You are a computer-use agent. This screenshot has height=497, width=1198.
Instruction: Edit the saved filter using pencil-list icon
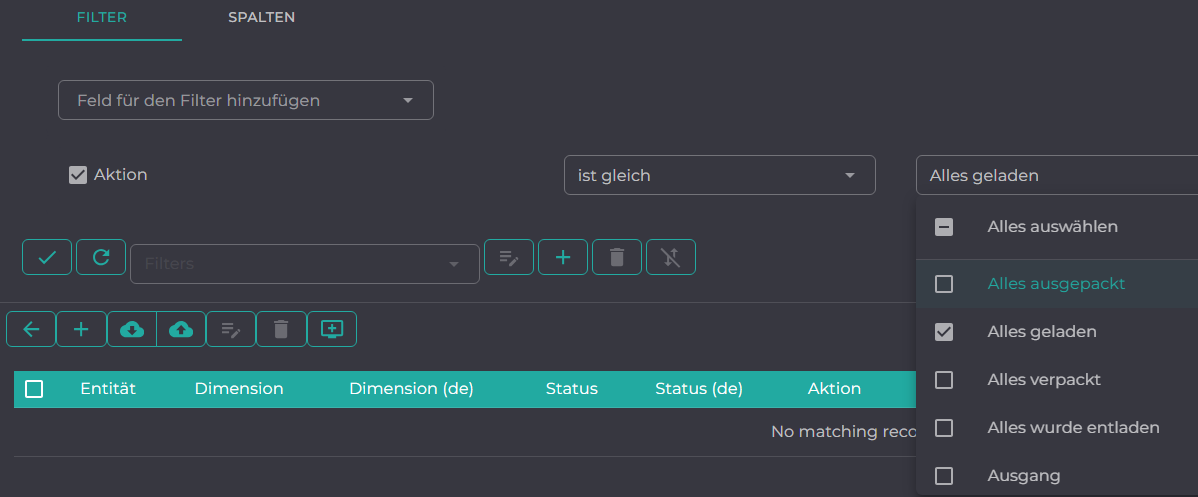coord(509,257)
